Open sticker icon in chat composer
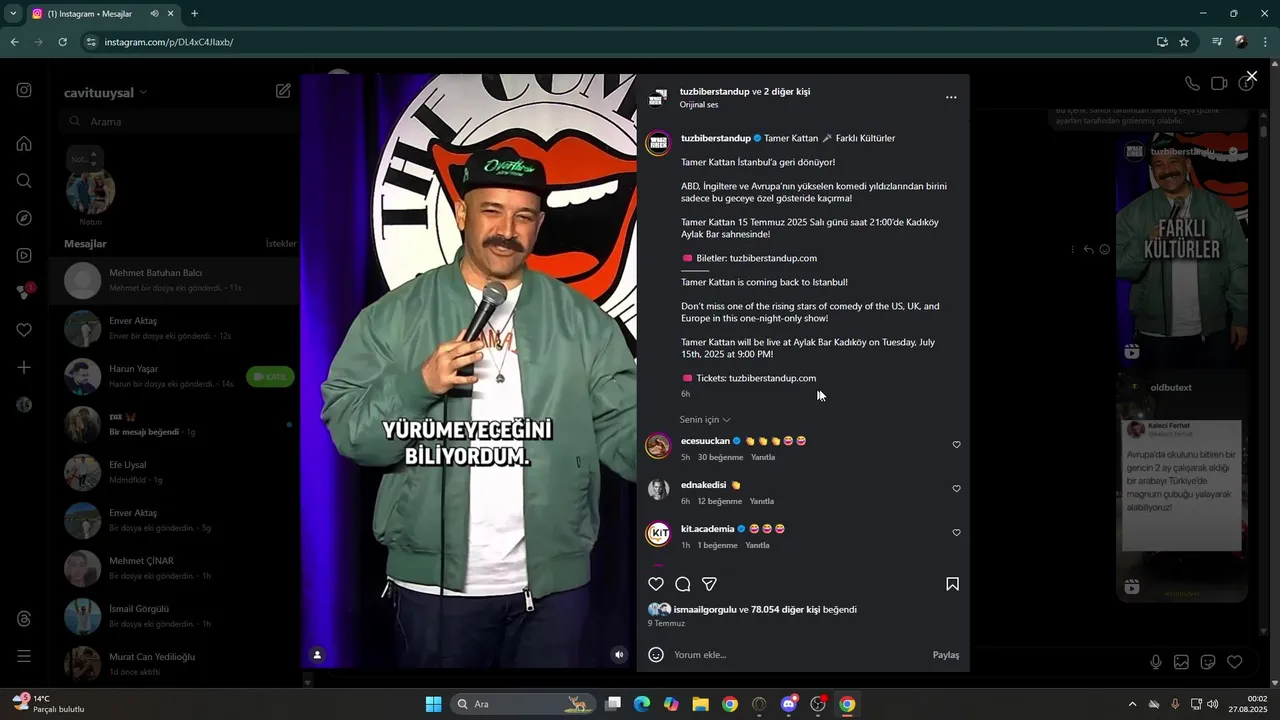The image size is (1280, 720). 1208,662
